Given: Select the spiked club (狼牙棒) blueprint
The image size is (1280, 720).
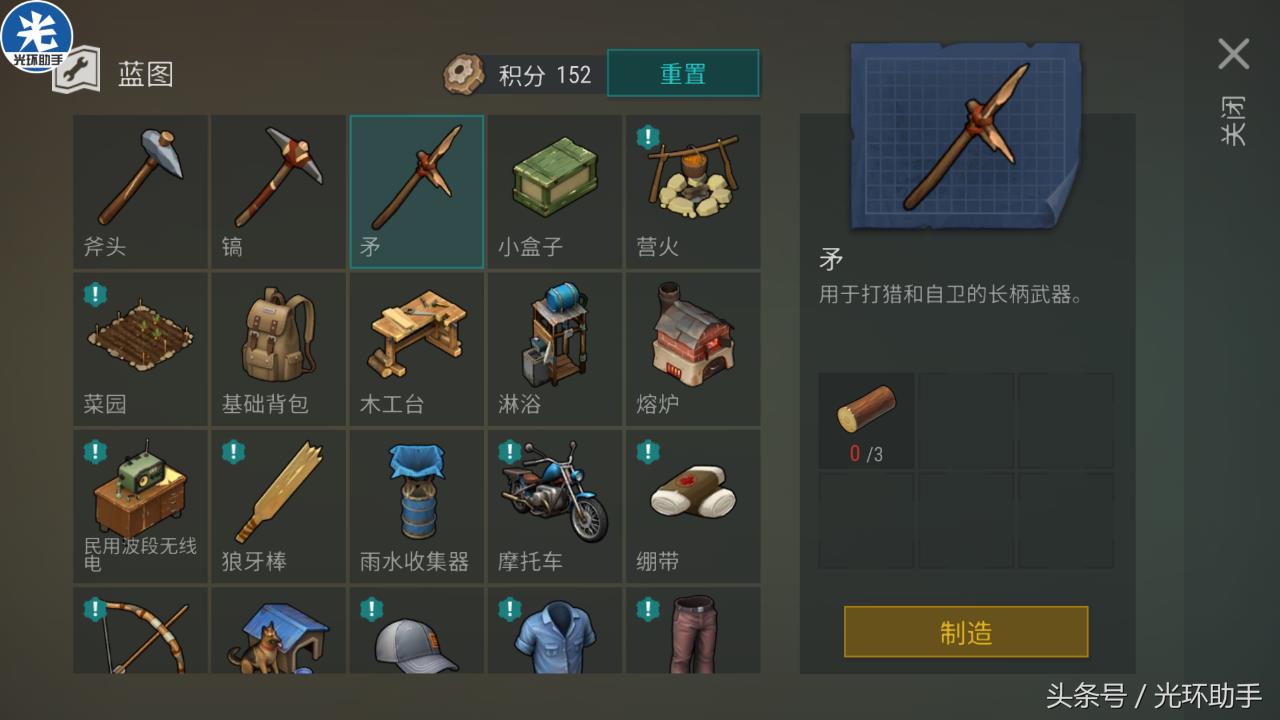Looking at the screenshot, I should click(x=278, y=507).
